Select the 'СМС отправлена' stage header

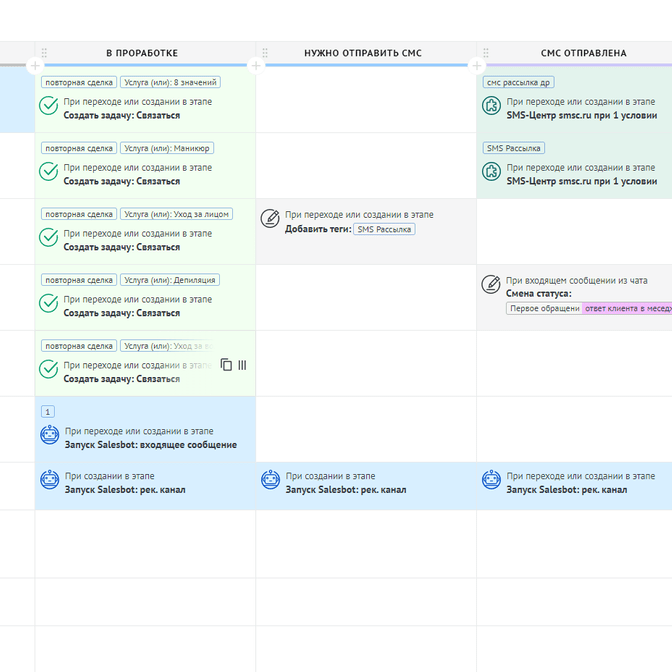583,53
